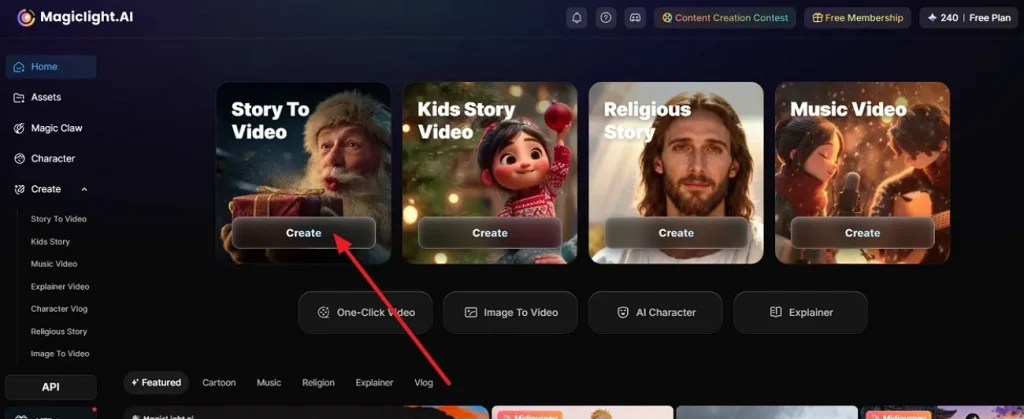Select the Music tab

(269, 382)
